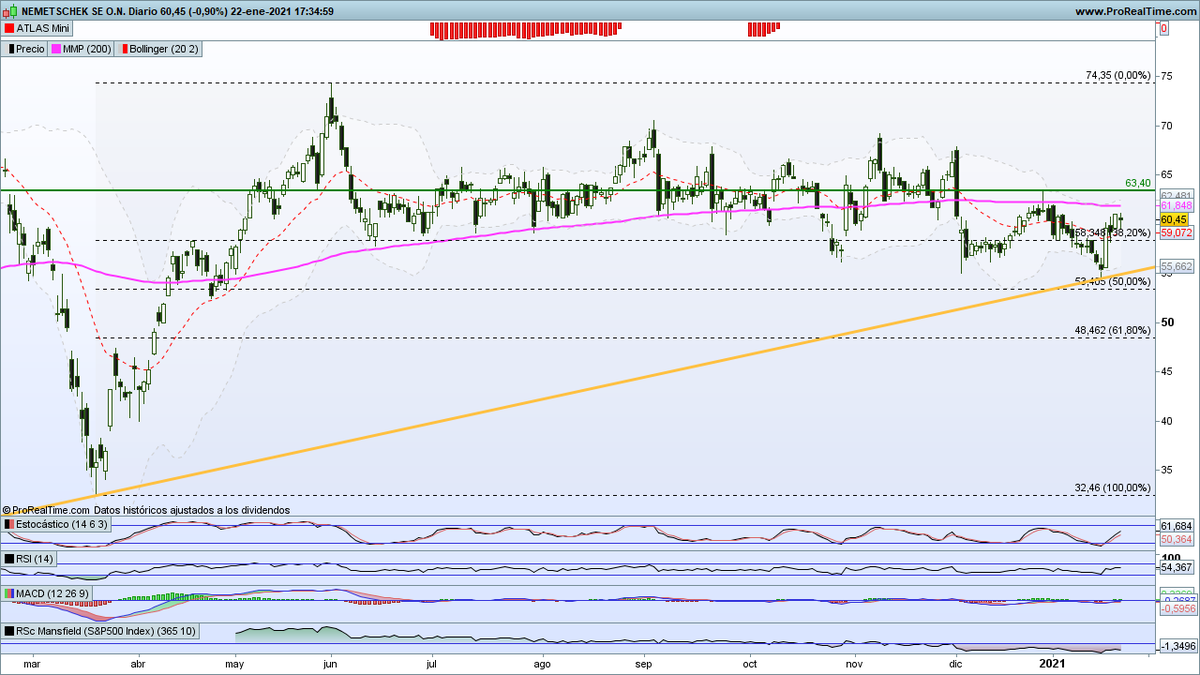The width and height of the screenshot is (1200, 675).
Task: Visit the www.ProRealTime.com link
Action: tap(1137, 11)
